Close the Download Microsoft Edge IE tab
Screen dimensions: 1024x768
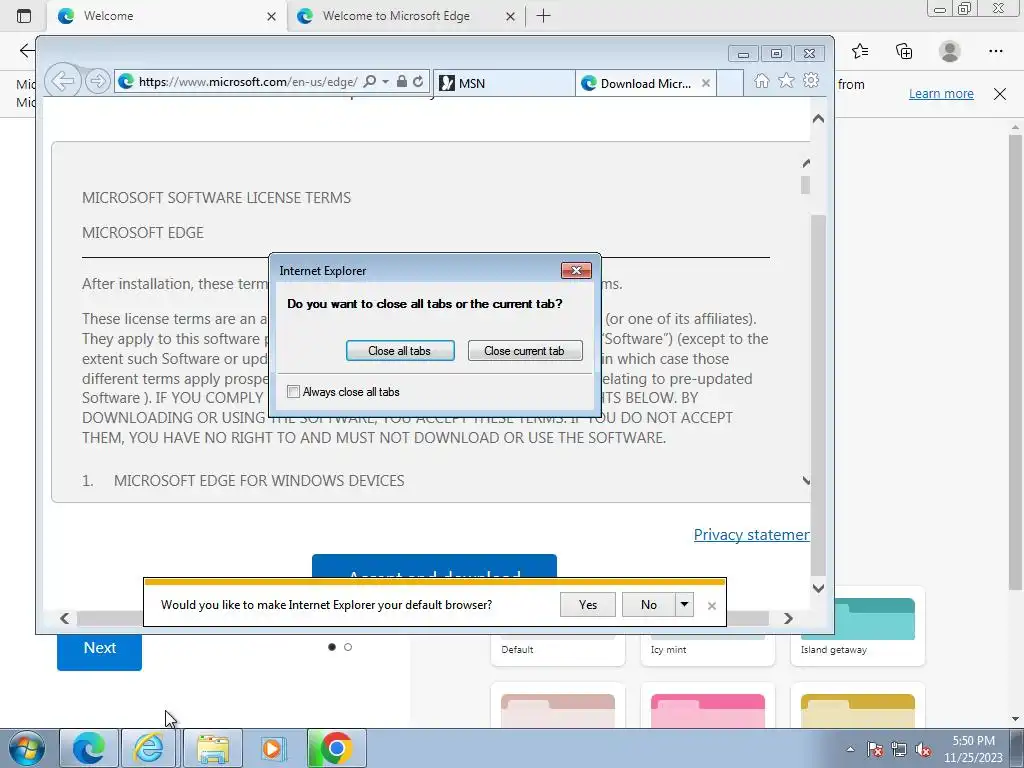pos(706,83)
